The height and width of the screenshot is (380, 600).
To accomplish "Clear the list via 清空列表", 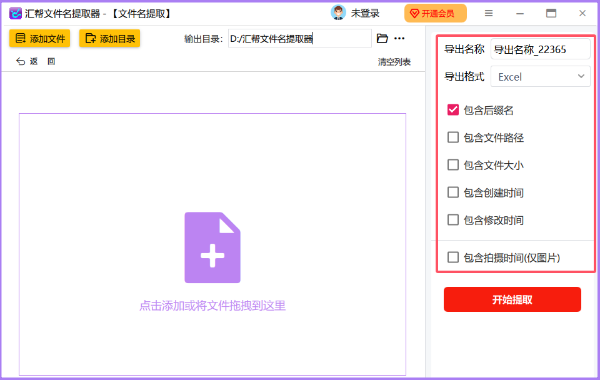I will [x=394, y=62].
